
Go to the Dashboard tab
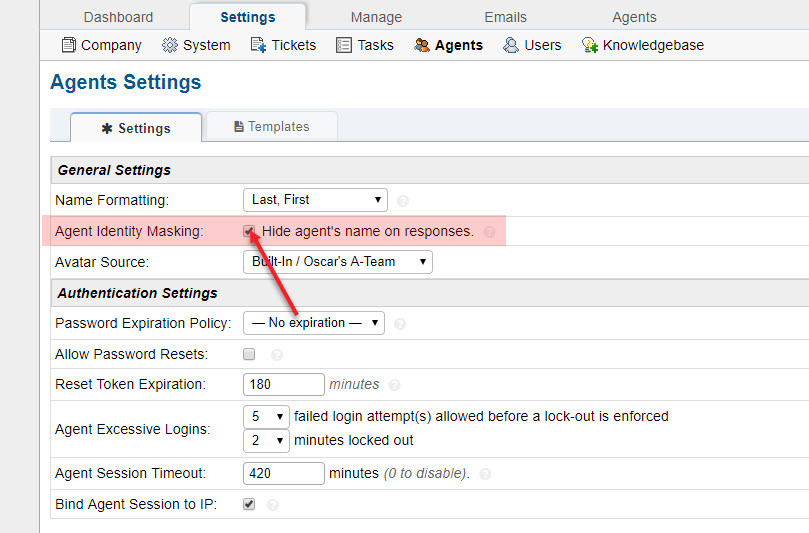[x=118, y=17]
